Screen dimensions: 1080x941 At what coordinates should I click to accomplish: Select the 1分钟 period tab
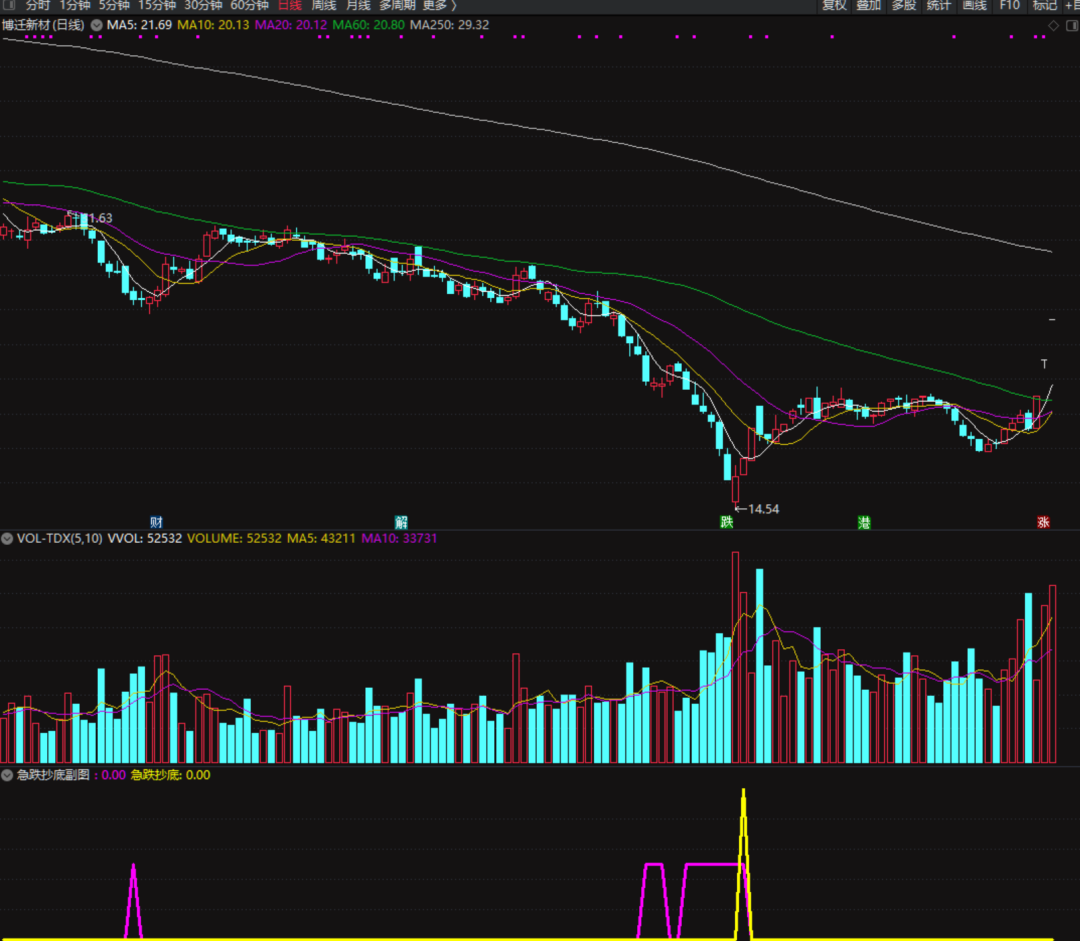[x=75, y=6]
